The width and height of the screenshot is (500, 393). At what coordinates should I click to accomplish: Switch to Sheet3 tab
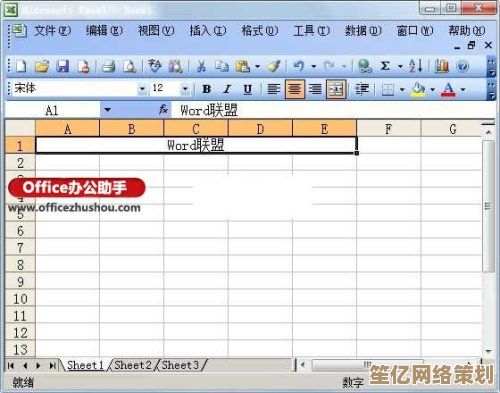click(x=180, y=365)
